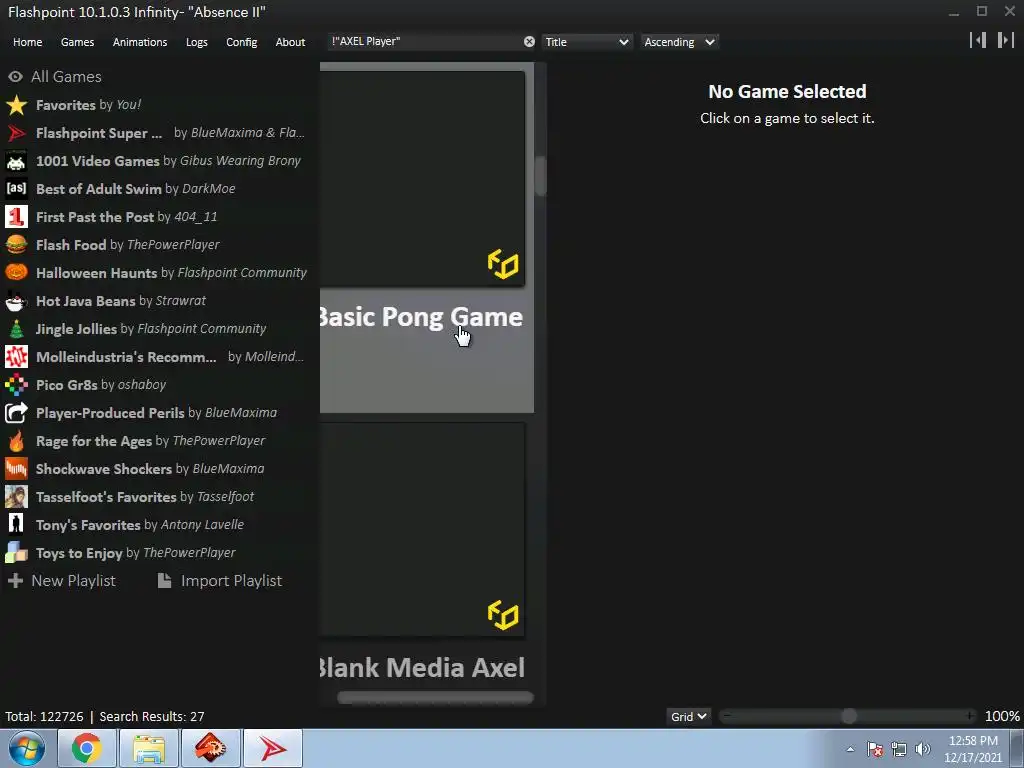Screen dimensions: 1024x768
Task: Open the Logs tab
Action: click(197, 42)
